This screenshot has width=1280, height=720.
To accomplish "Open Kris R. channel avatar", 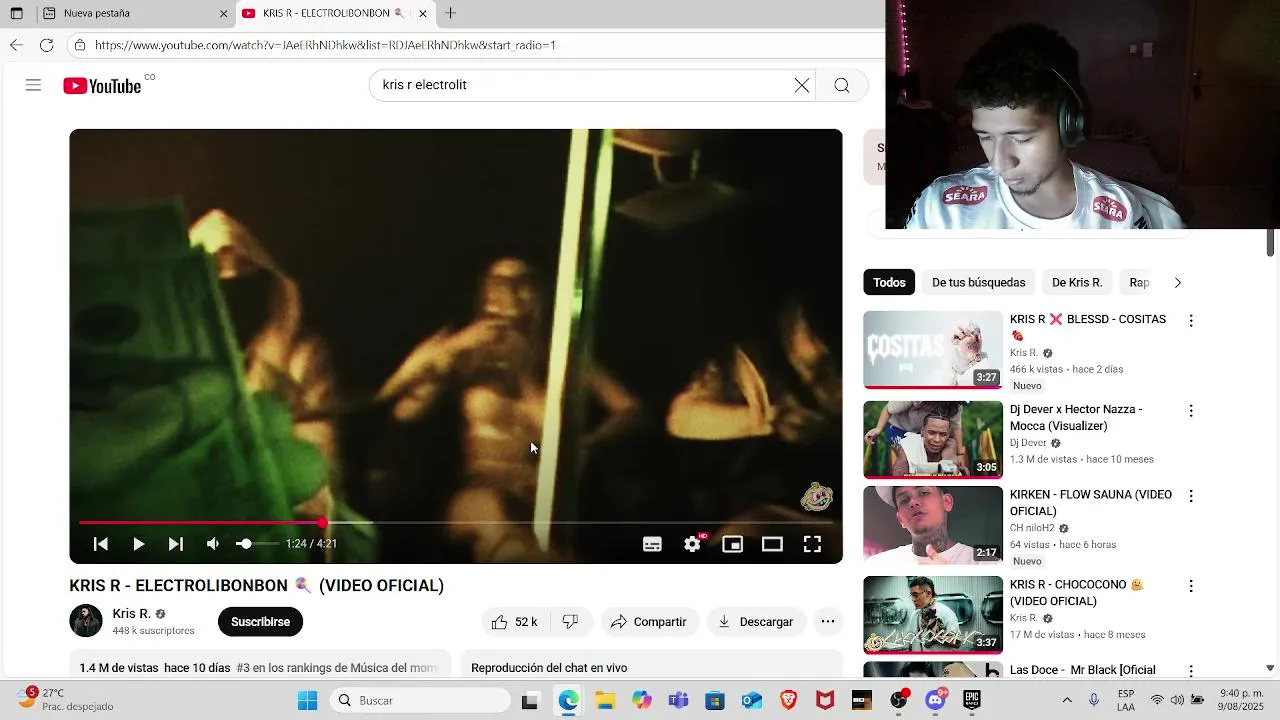I will click(x=86, y=621).
